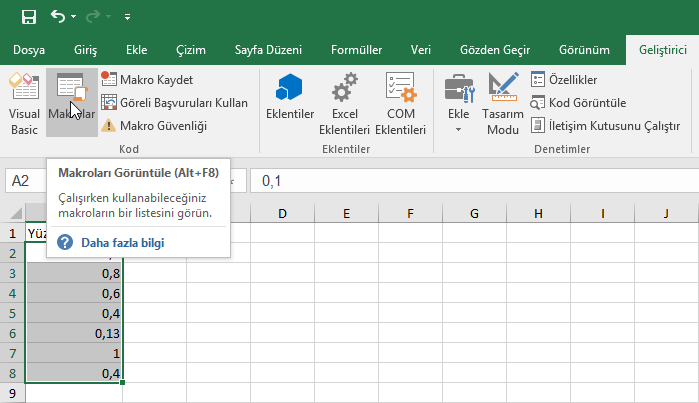The height and width of the screenshot is (403, 699).
Task: Select row 3 header
Action: pyautogui.click(x=12, y=273)
